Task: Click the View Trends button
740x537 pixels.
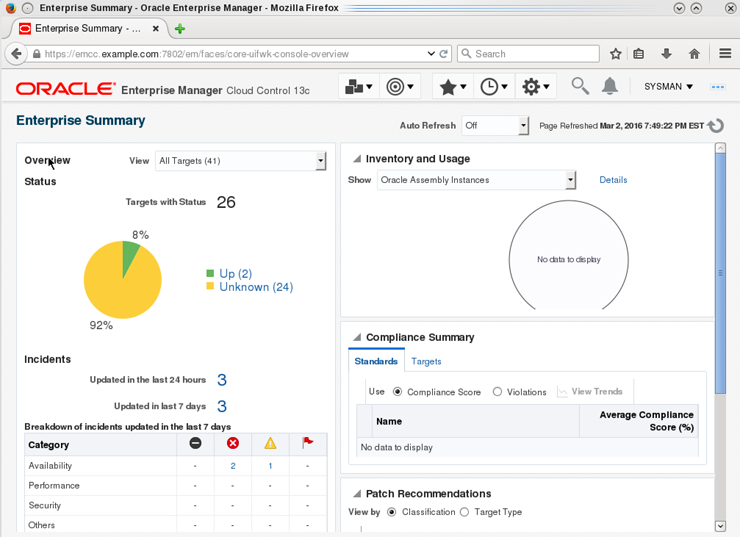Action: (x=590, y=392)
